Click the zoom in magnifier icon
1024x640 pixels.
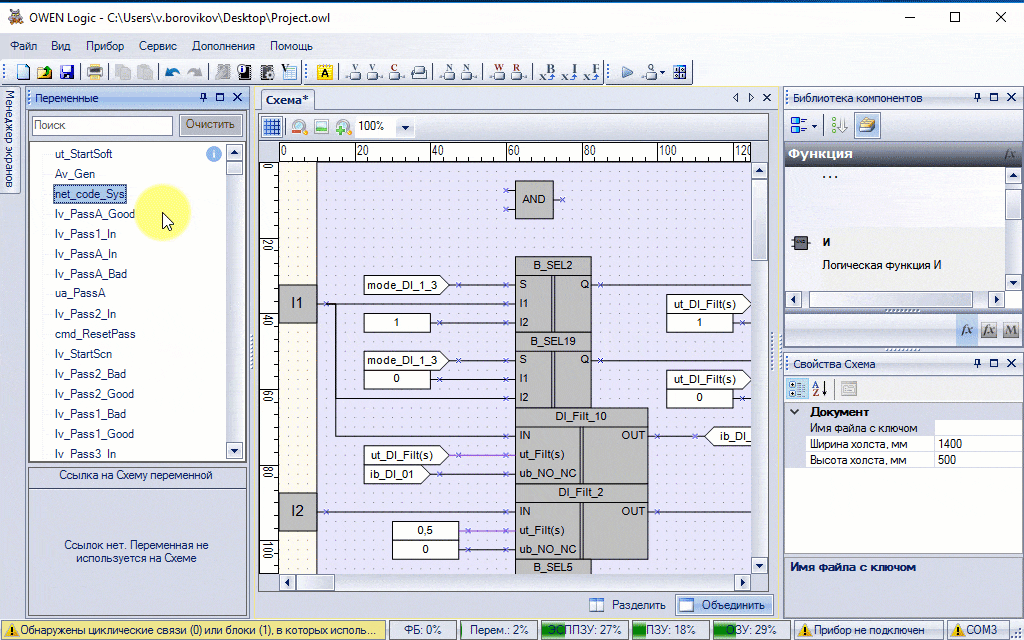tap(343, 127)
